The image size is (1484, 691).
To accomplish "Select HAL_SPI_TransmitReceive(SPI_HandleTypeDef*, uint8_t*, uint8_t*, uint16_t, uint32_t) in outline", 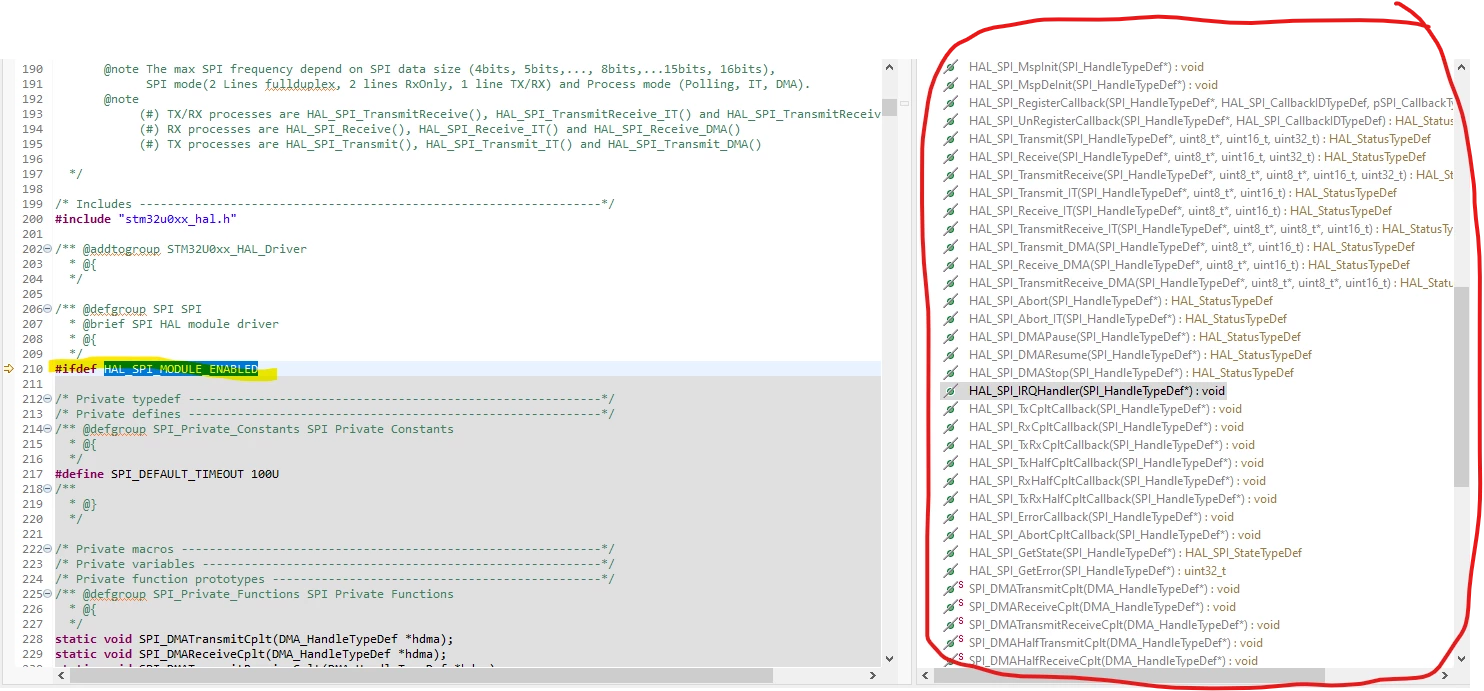I will (1210, 175).
